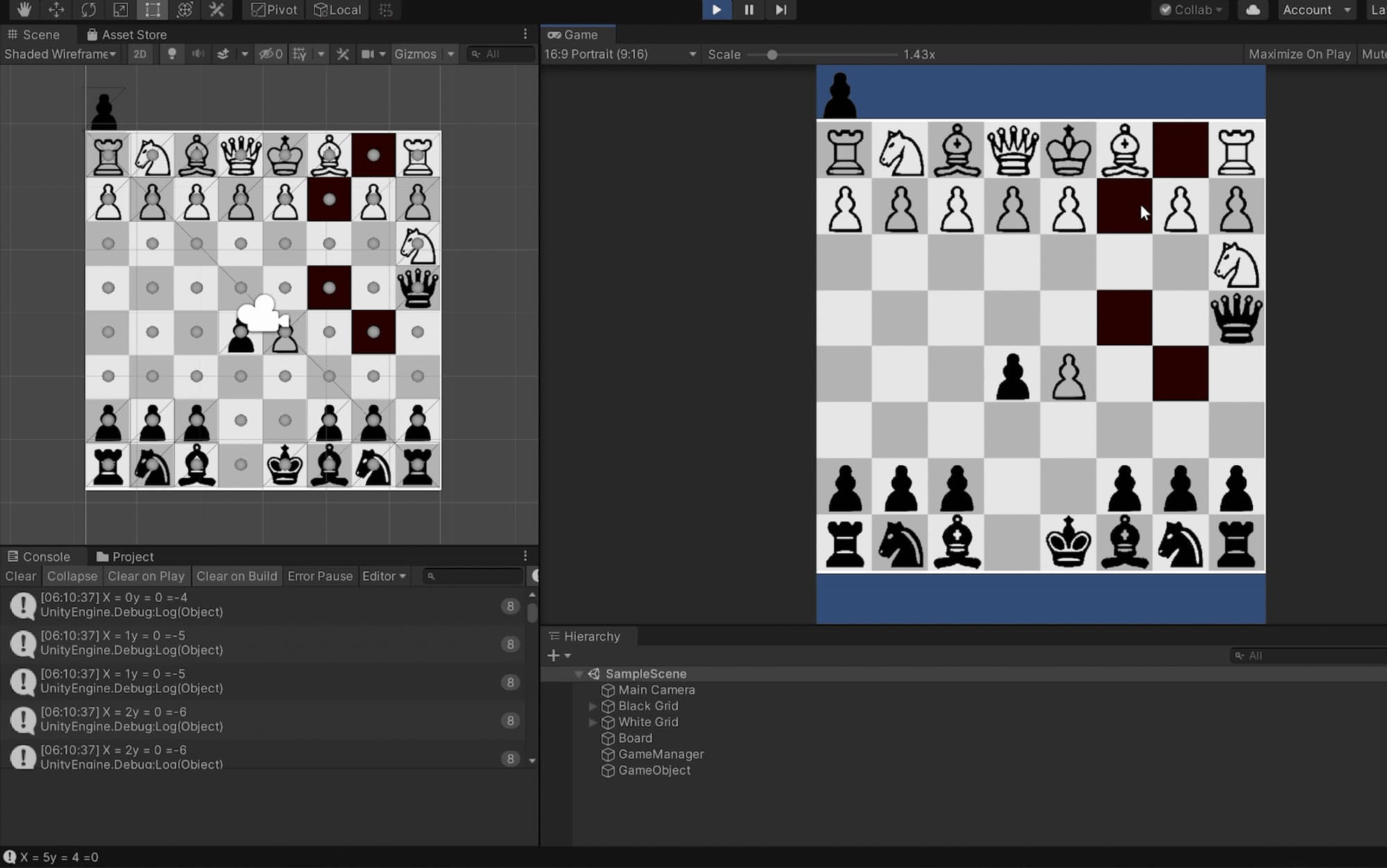1387x868 pixels.
Task: Switch to the Asset Store tab
Action: click(126, 35)
